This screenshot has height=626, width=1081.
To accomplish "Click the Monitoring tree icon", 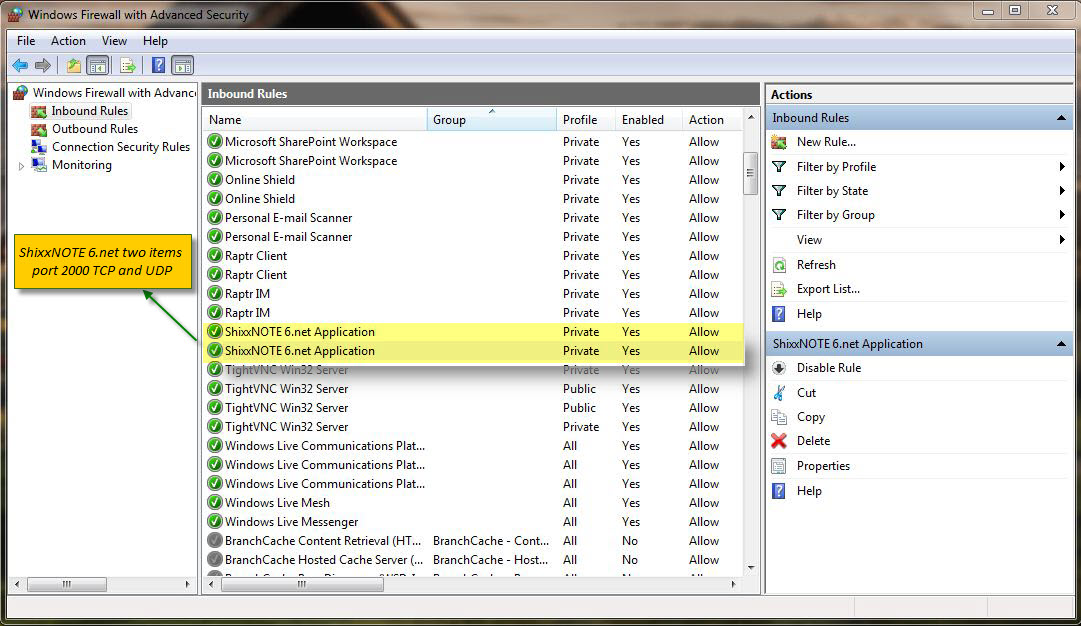I will (39, 165).
